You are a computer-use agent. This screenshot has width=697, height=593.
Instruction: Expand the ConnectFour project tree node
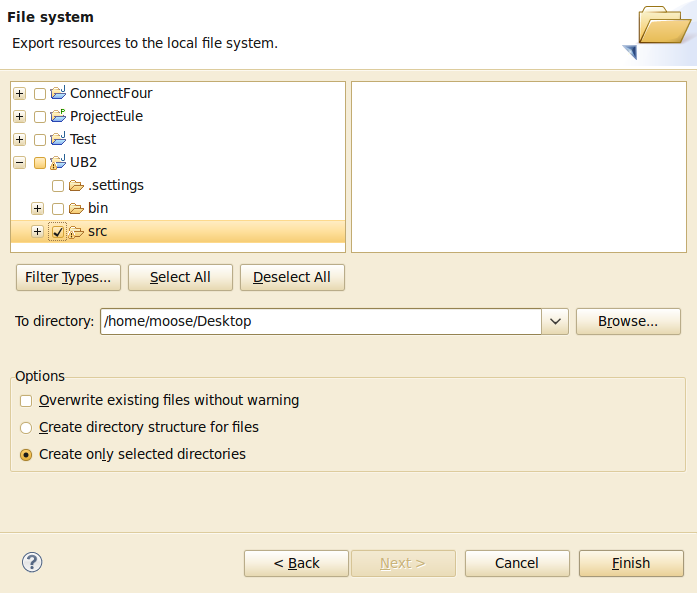pyautogui.click(x=20, y=93)
